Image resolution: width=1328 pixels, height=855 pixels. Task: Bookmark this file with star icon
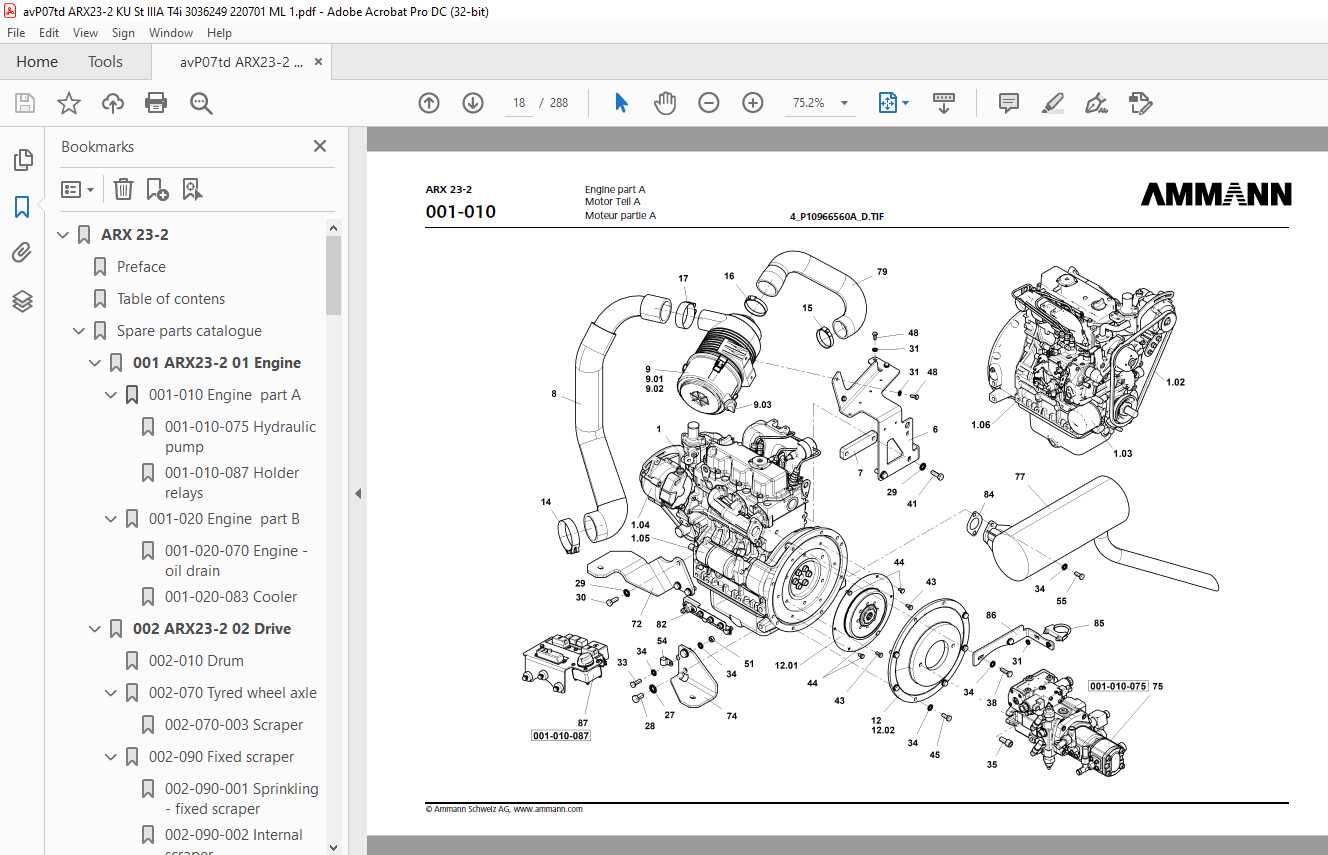(69, 103)
